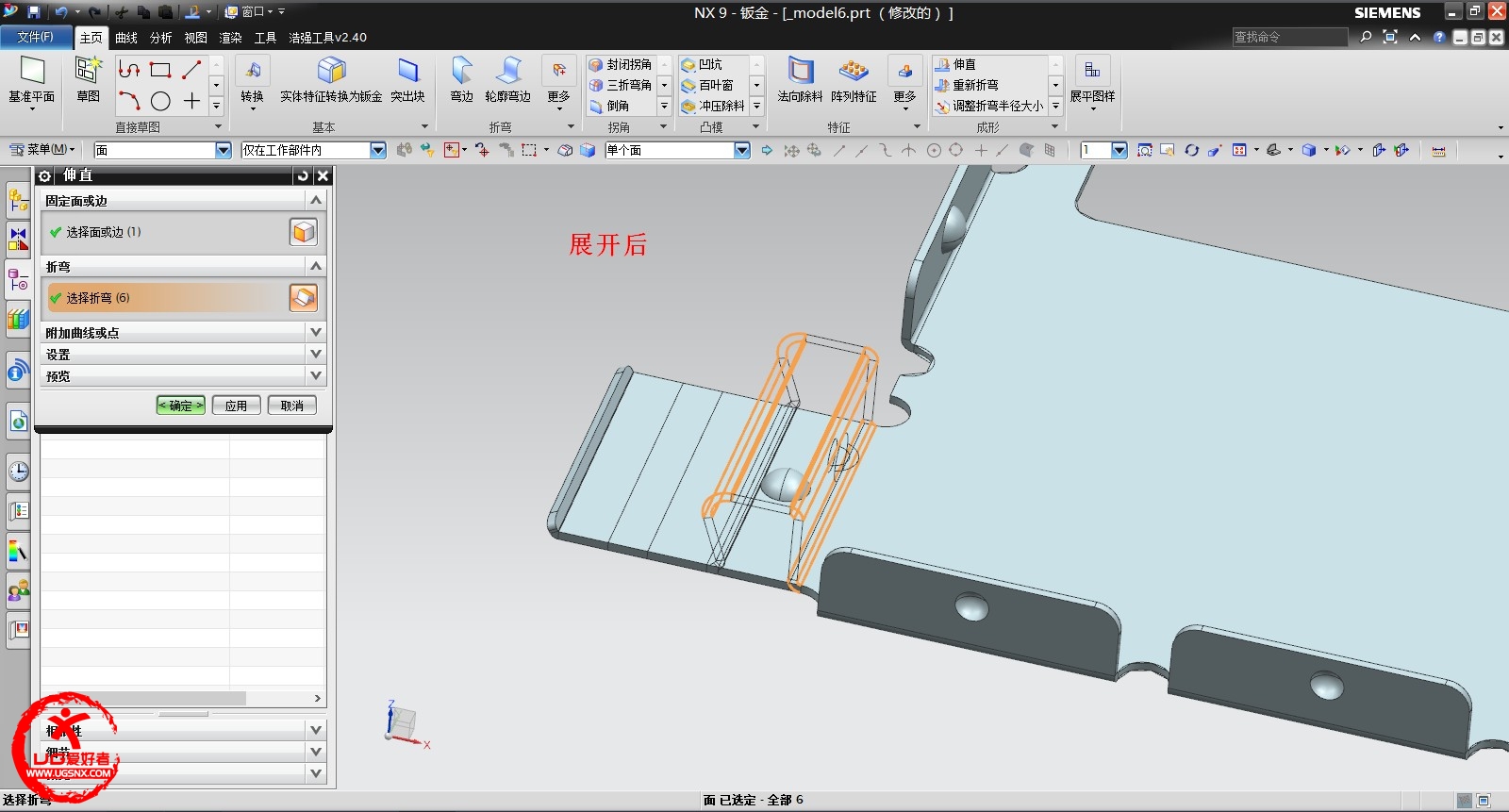Open the 窗口 window menu in title bar
1509x812 pixels.
click(249, 12)
